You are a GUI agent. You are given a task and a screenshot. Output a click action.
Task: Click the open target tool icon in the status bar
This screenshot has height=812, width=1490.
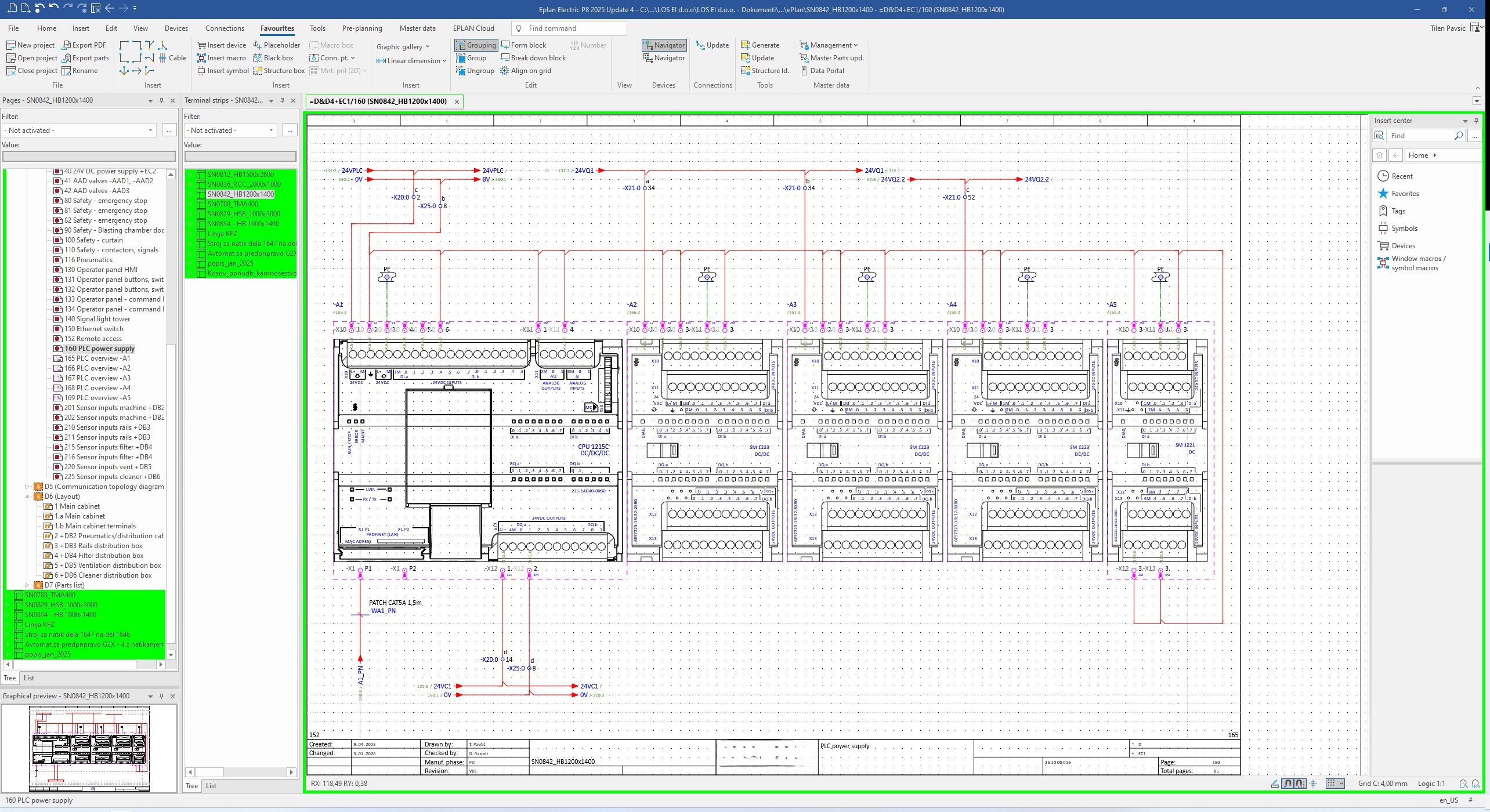(1314, 784)
